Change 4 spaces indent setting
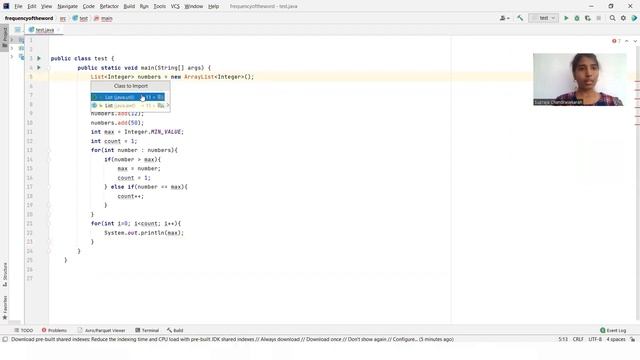640x360 pixels. tap(616, 339)
